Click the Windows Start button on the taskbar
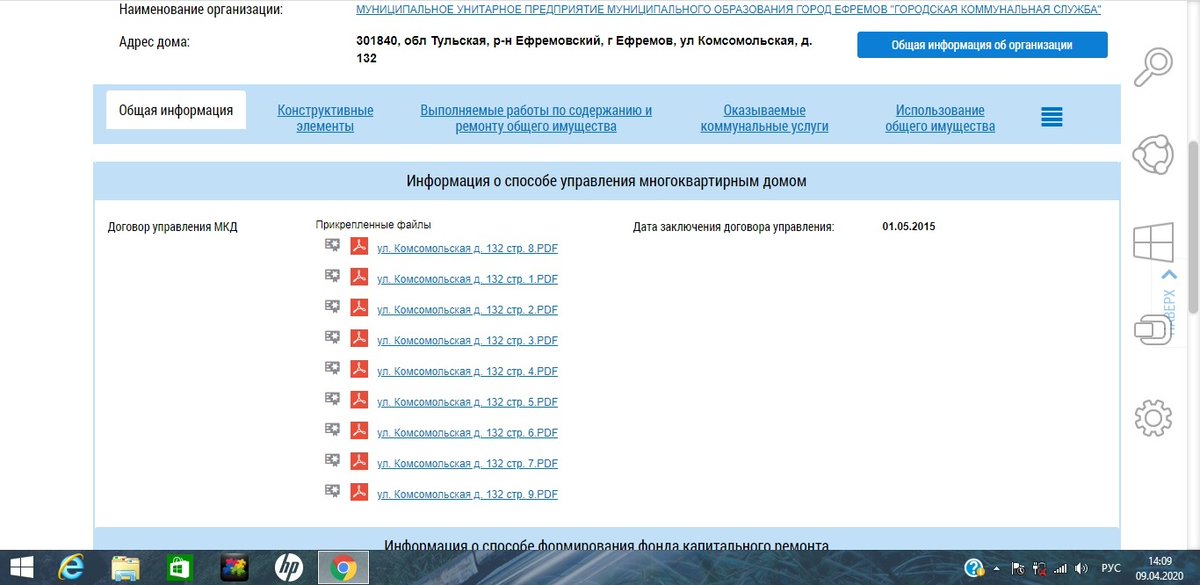 point(21,567)
